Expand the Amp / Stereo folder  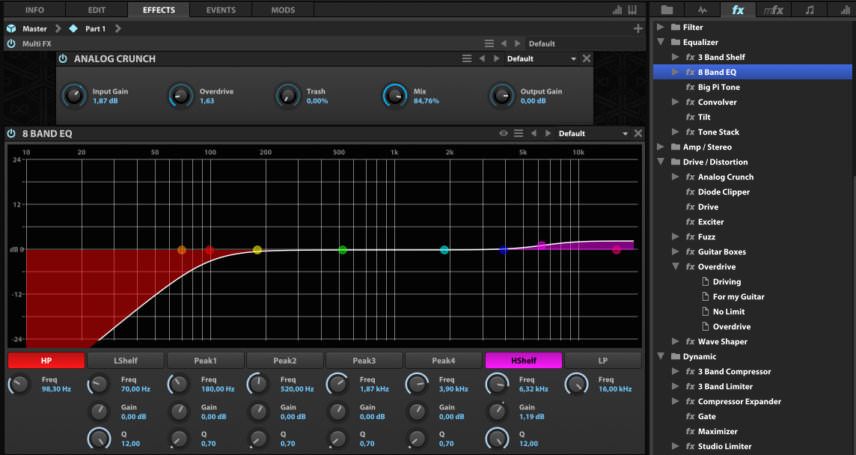click(661, 147)
